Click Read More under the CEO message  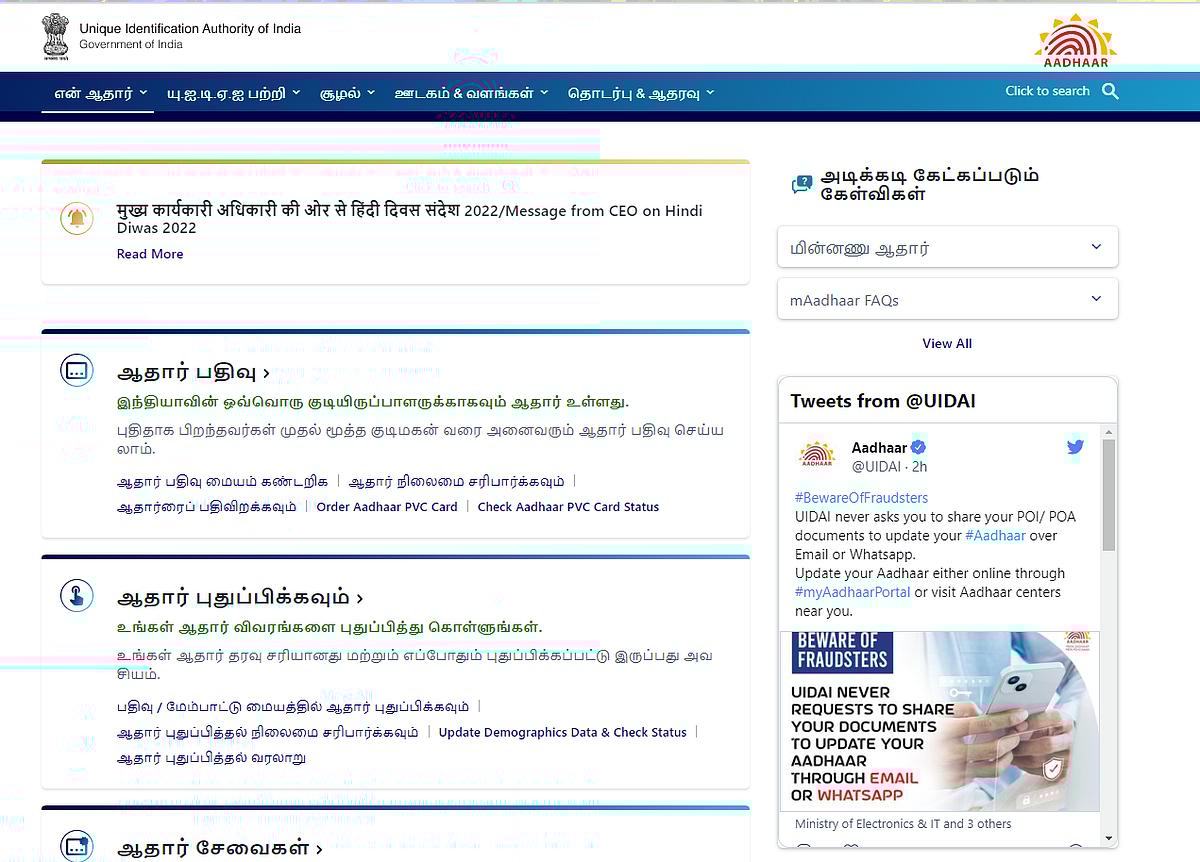coord(149,254)
